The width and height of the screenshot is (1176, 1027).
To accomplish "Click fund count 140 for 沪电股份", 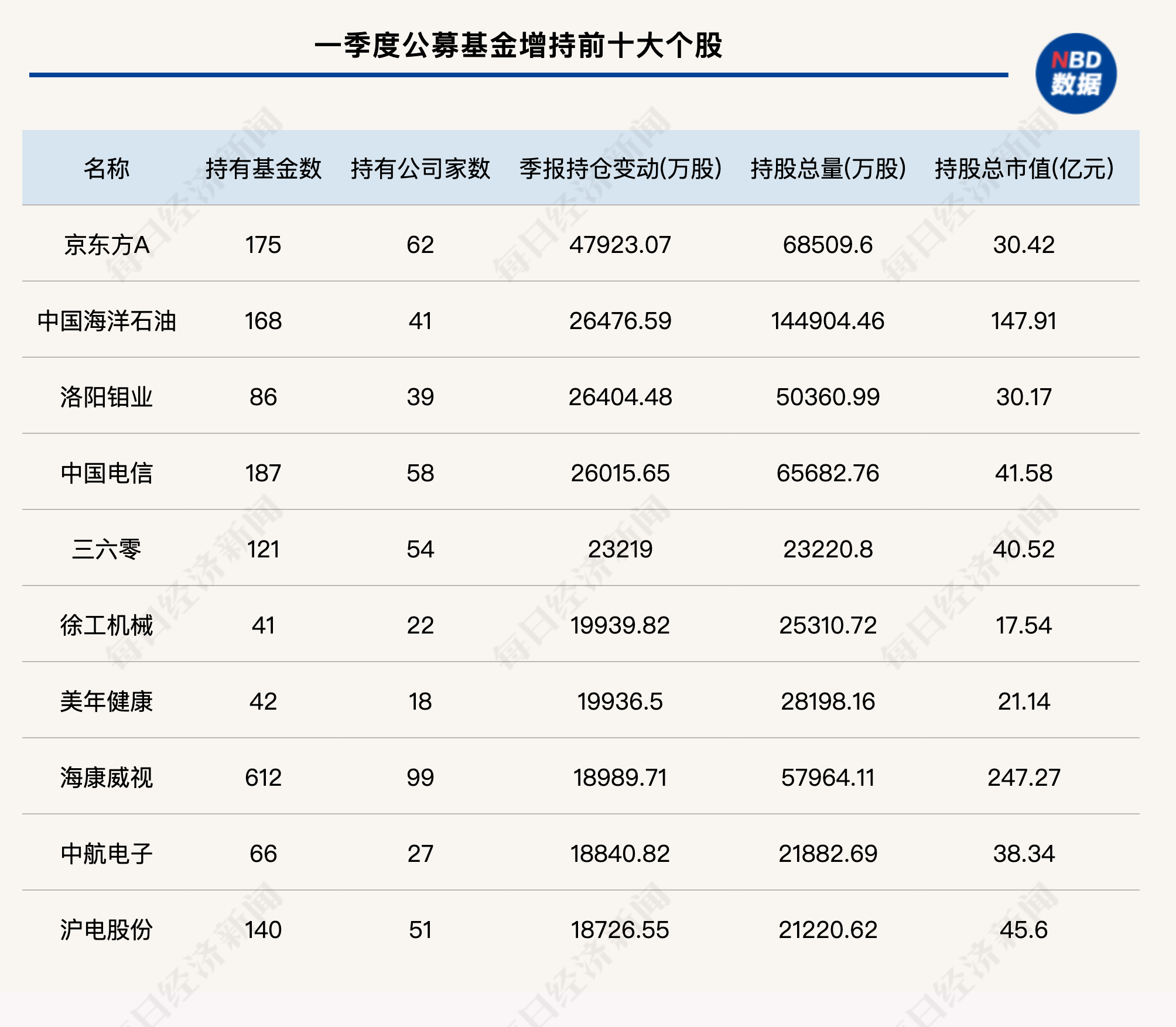I will click(x=264, y=930).
